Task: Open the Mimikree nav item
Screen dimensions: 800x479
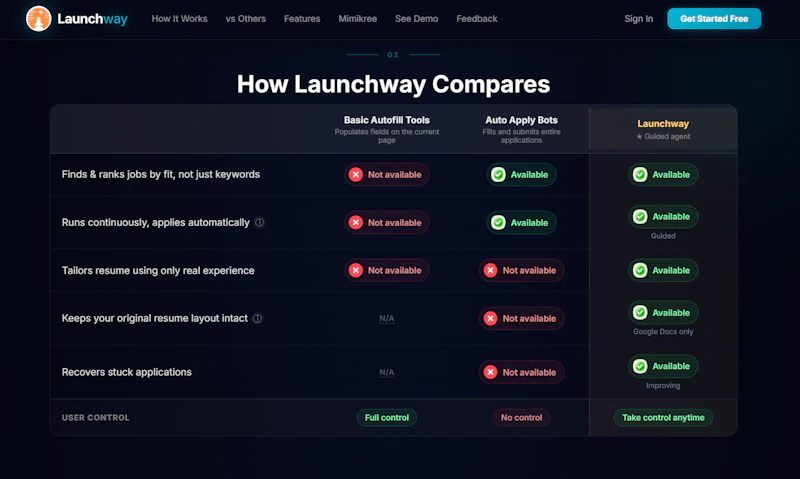Action: pos(358,19)
